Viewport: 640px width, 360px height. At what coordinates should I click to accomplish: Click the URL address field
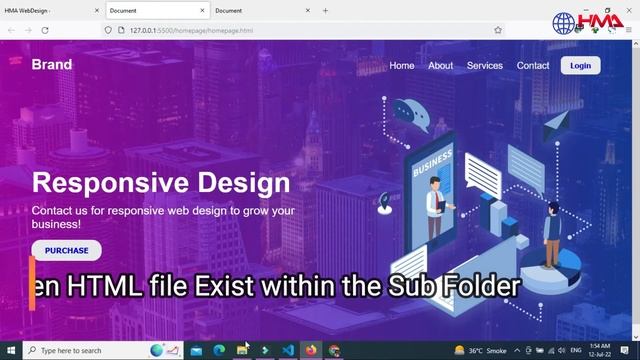click(304, 30)
